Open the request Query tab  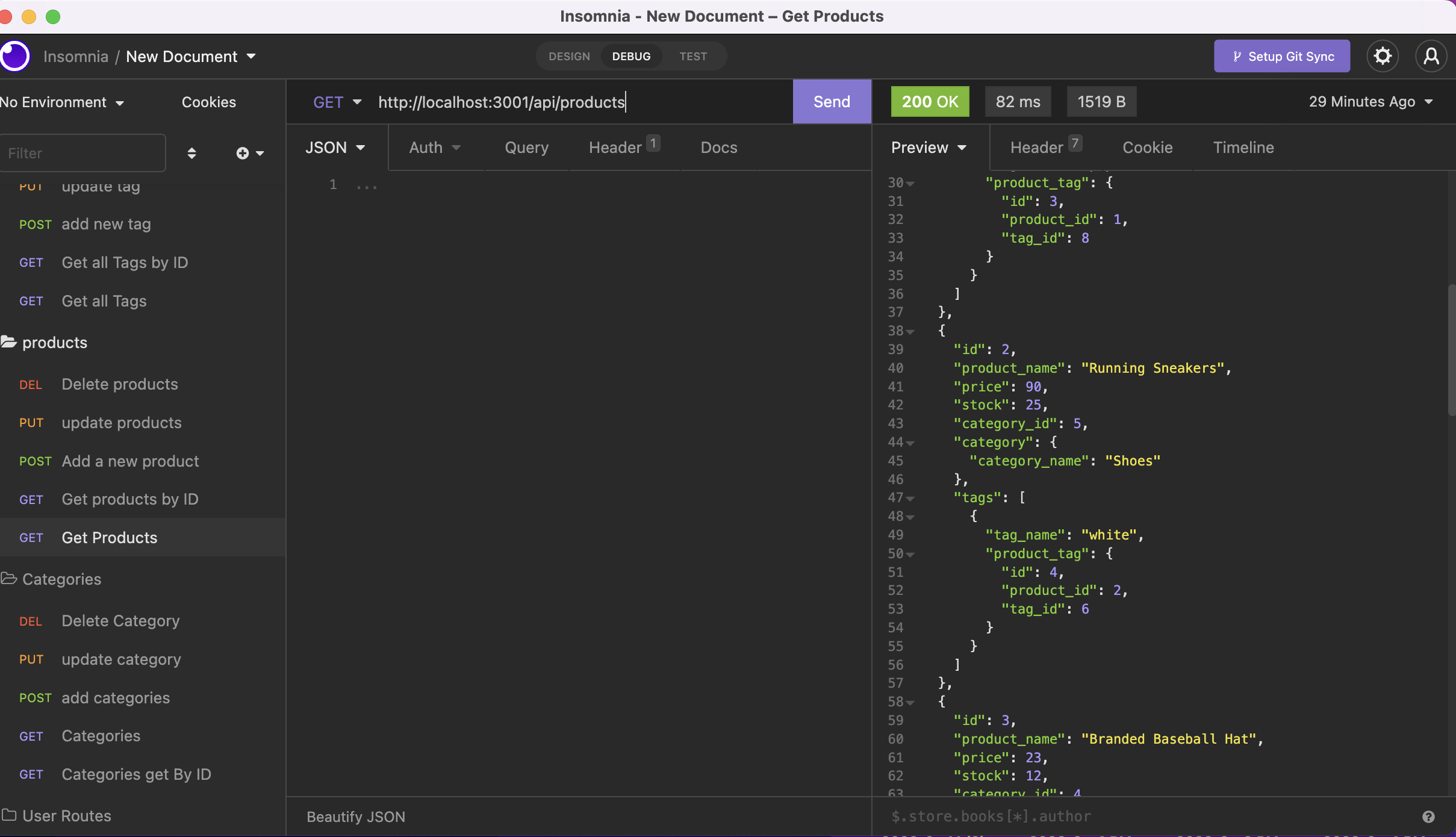(x=526, y=148)
